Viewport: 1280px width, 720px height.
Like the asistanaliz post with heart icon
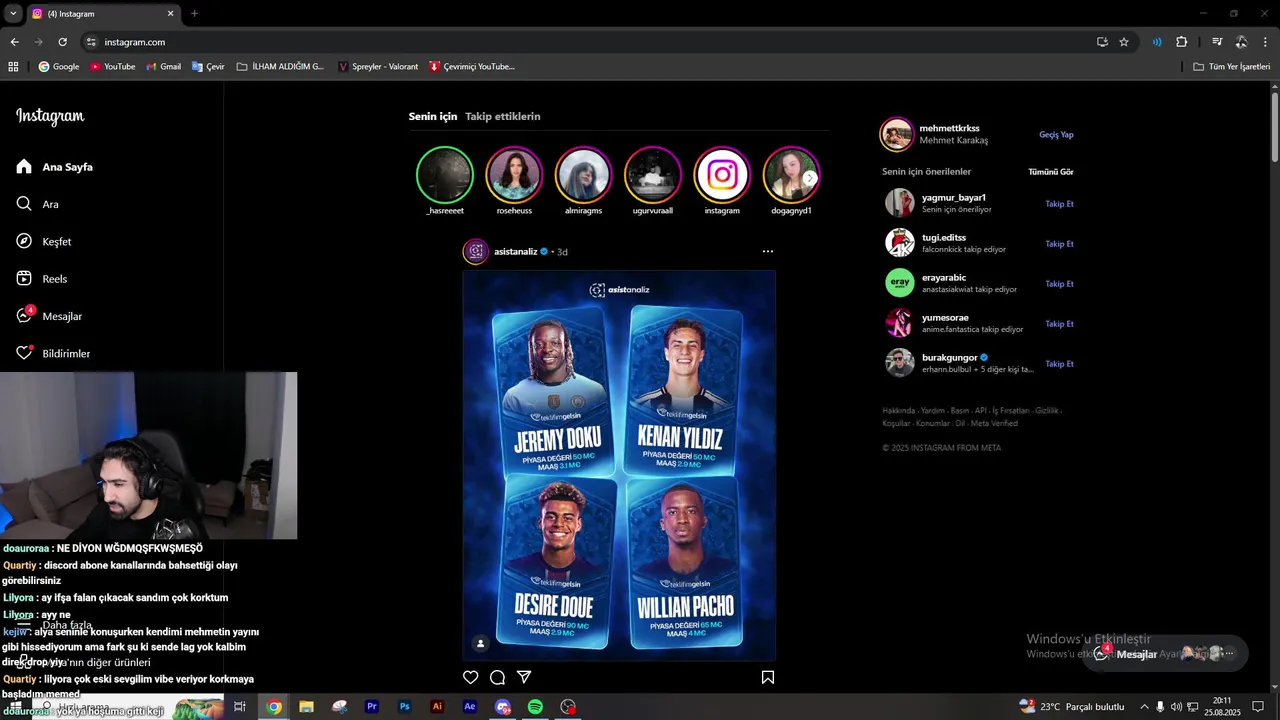coord(471,677)
